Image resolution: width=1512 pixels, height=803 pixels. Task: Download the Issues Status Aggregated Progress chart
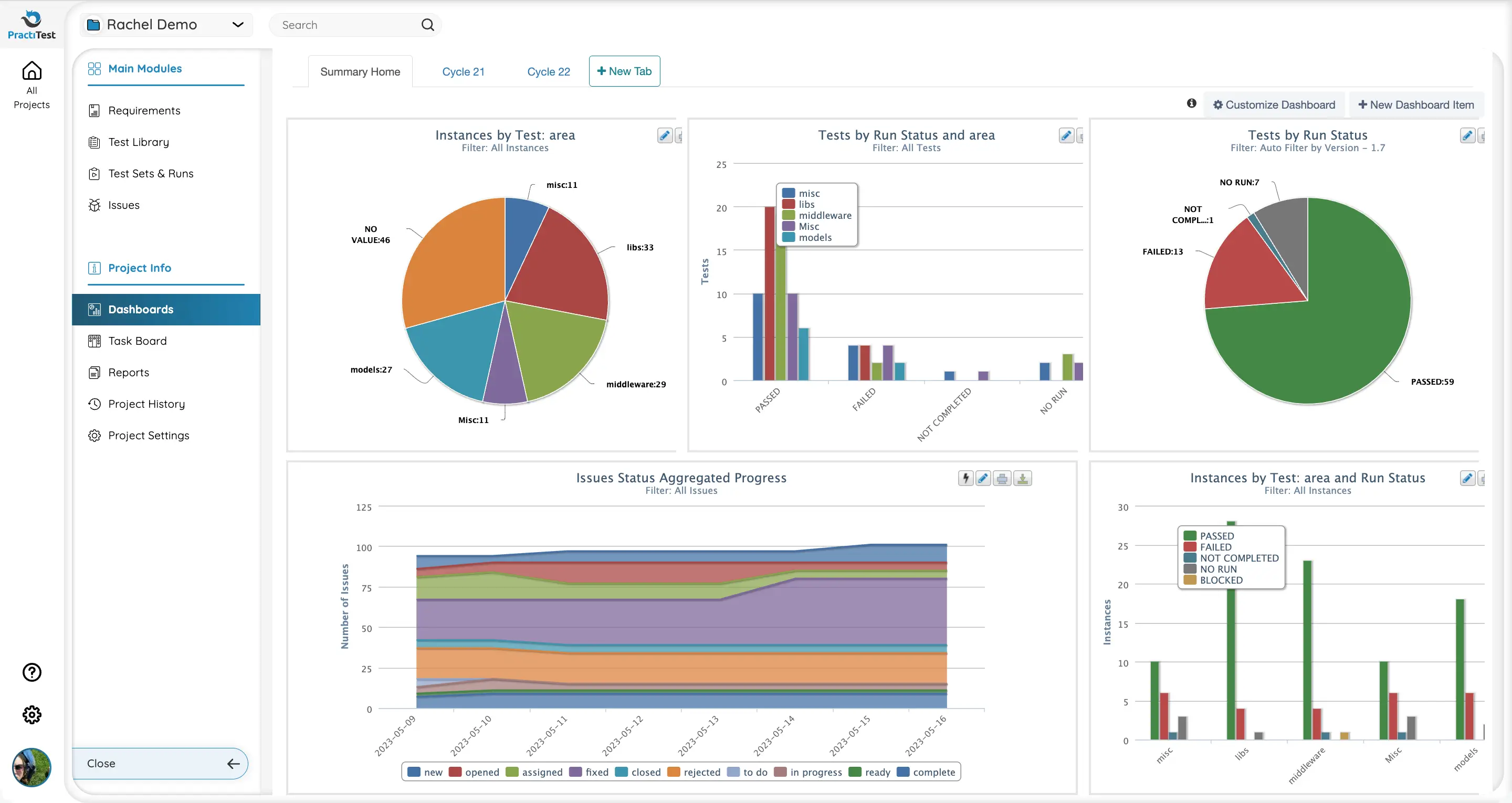coord(1023,479)
